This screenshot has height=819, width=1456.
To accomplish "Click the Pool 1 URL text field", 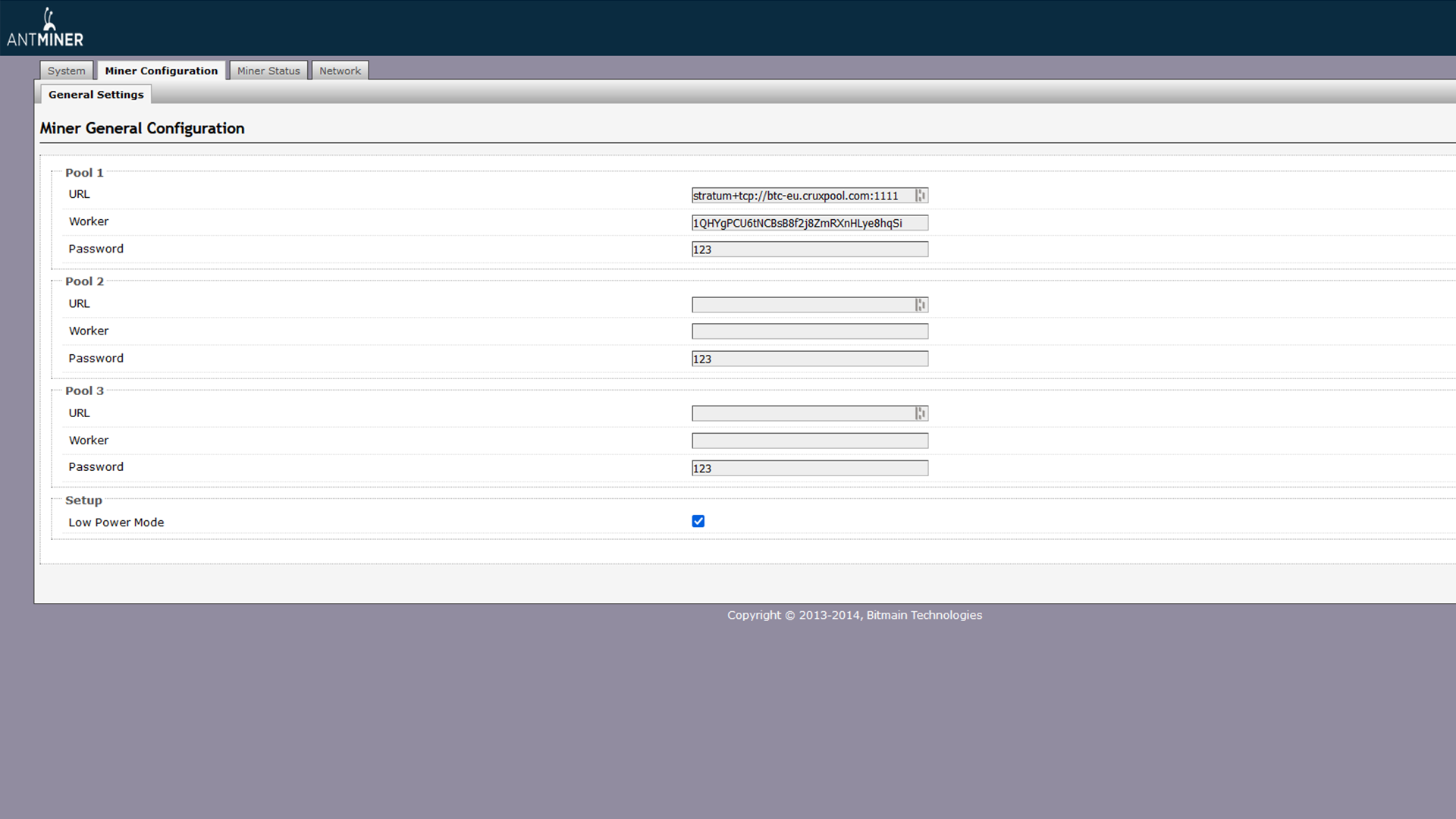I will click(x=802, y=196).
